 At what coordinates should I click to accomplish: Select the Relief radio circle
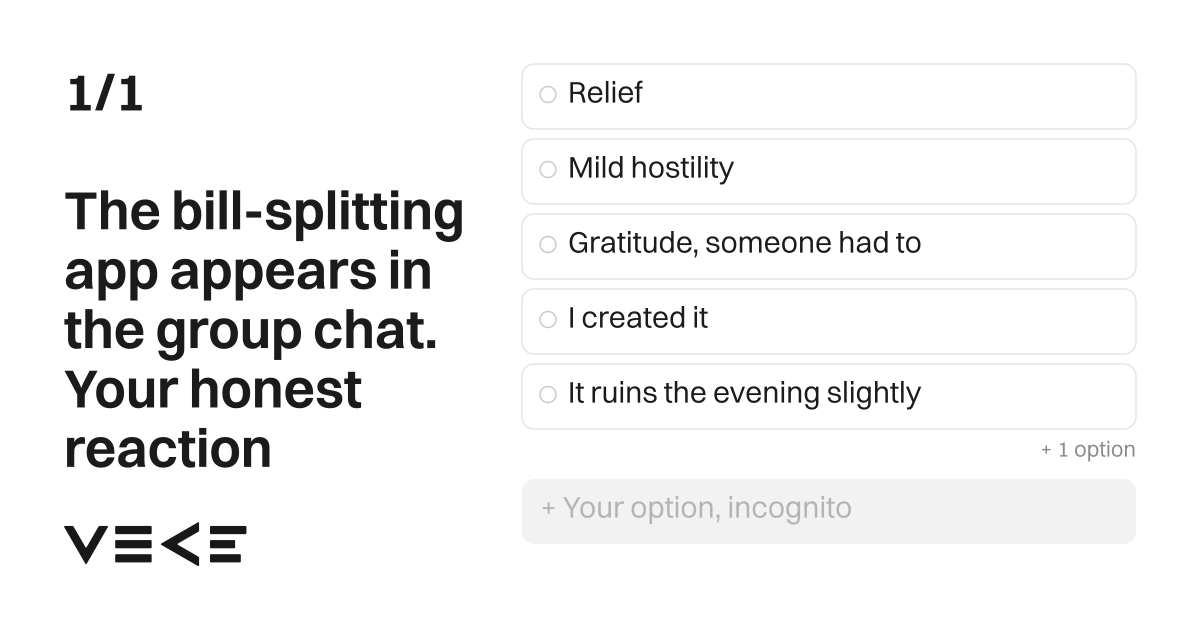click(548, 95)
